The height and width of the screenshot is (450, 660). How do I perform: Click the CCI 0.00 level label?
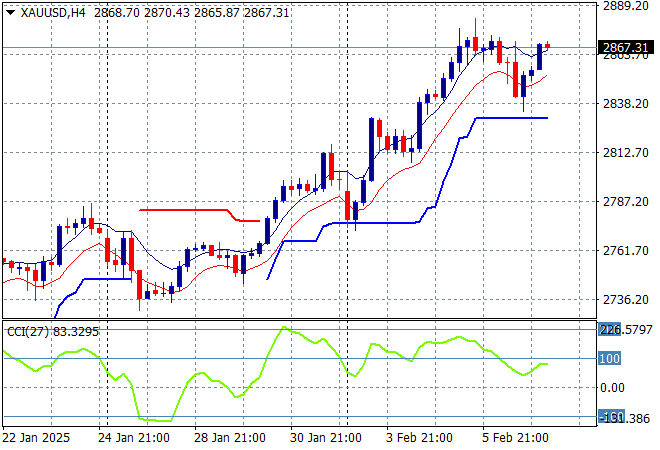612,388
